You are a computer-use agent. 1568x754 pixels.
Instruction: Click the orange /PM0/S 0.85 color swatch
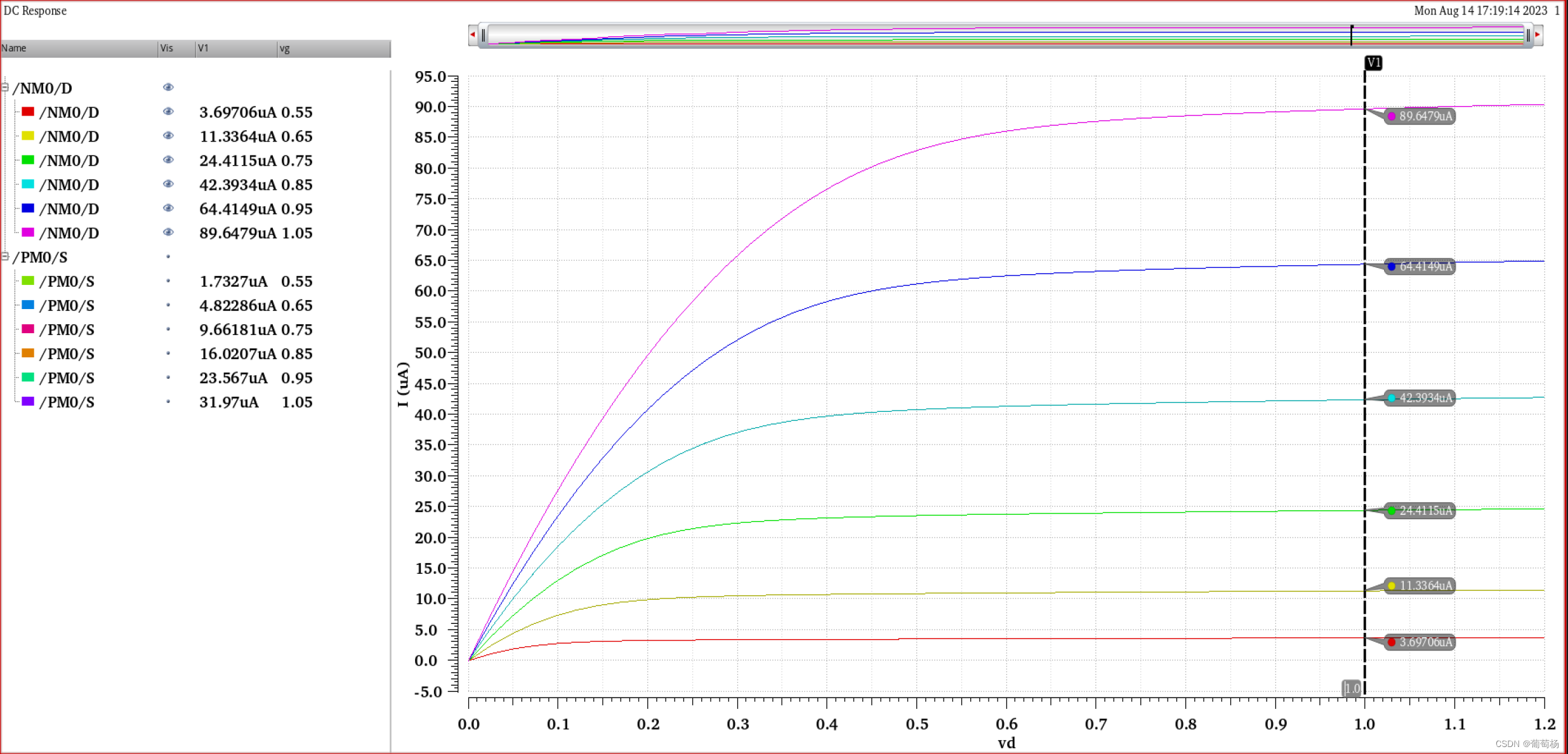[x=28, y=354]
